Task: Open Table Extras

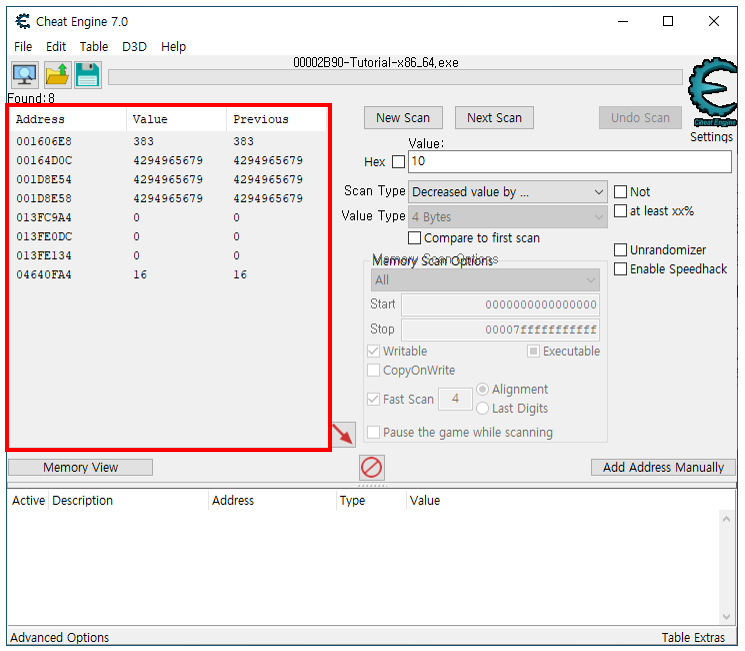Action: click(x=693, y=637)
